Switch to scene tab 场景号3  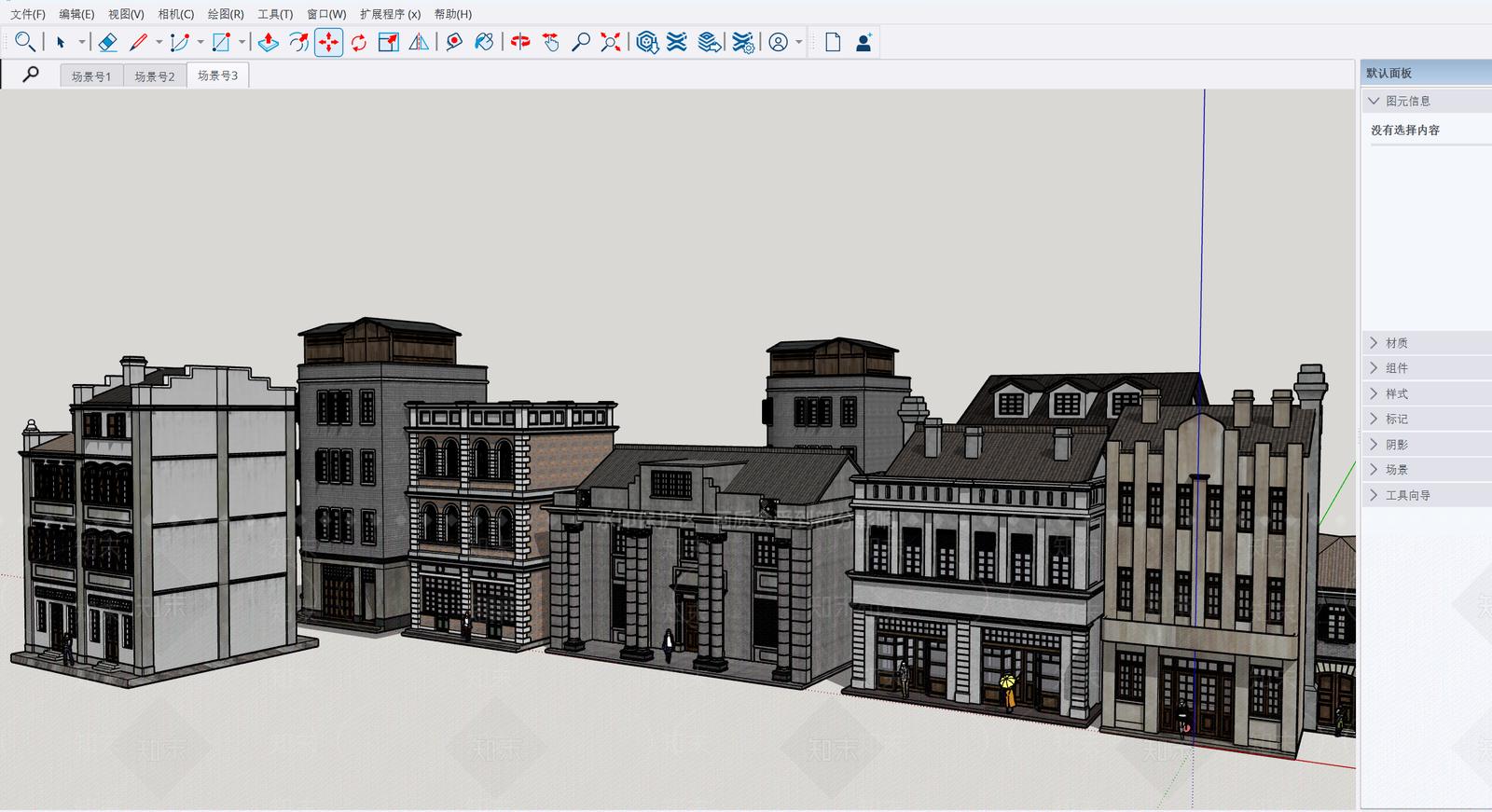tap(217, 76)
